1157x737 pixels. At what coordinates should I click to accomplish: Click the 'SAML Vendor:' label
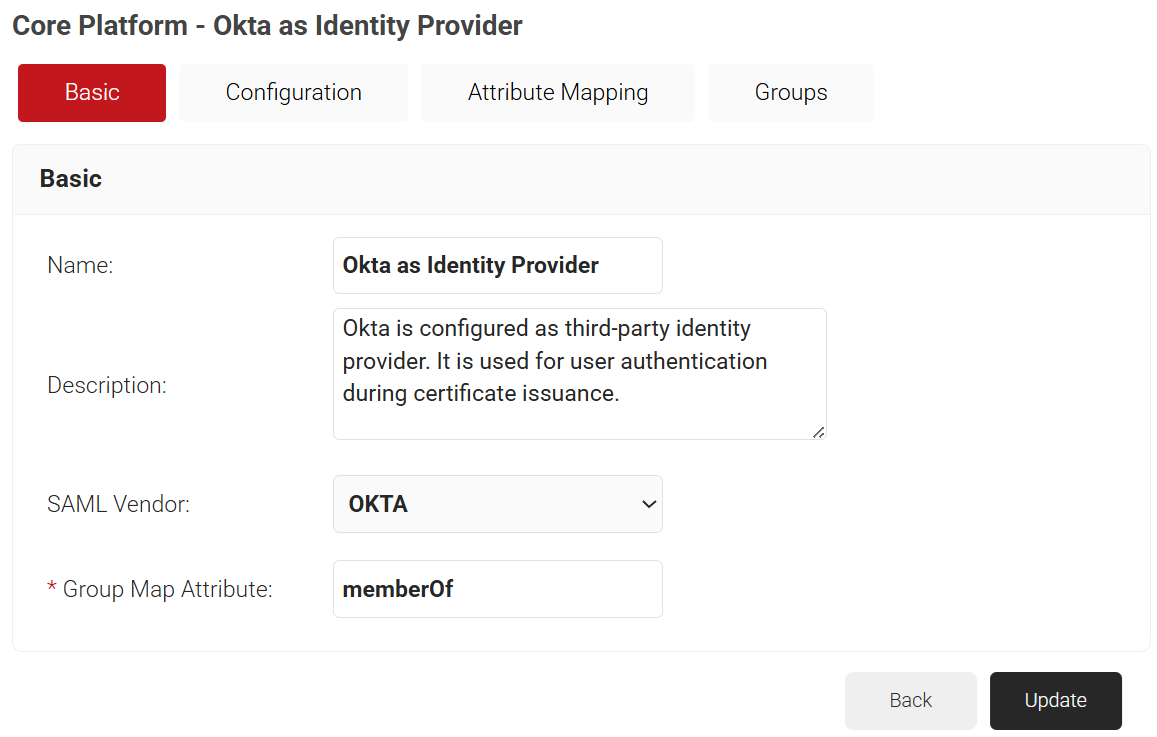(x=118, y=504)
